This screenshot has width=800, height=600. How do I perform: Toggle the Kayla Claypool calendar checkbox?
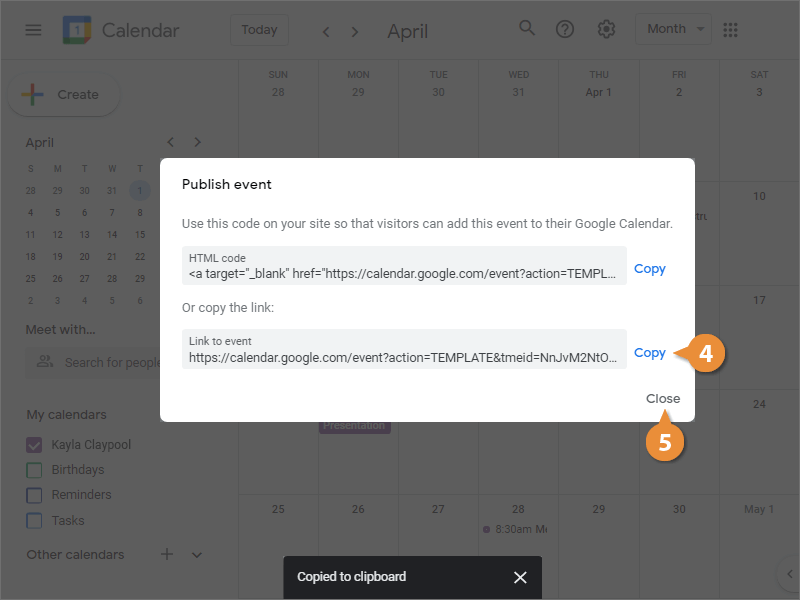tap(34, 444)
